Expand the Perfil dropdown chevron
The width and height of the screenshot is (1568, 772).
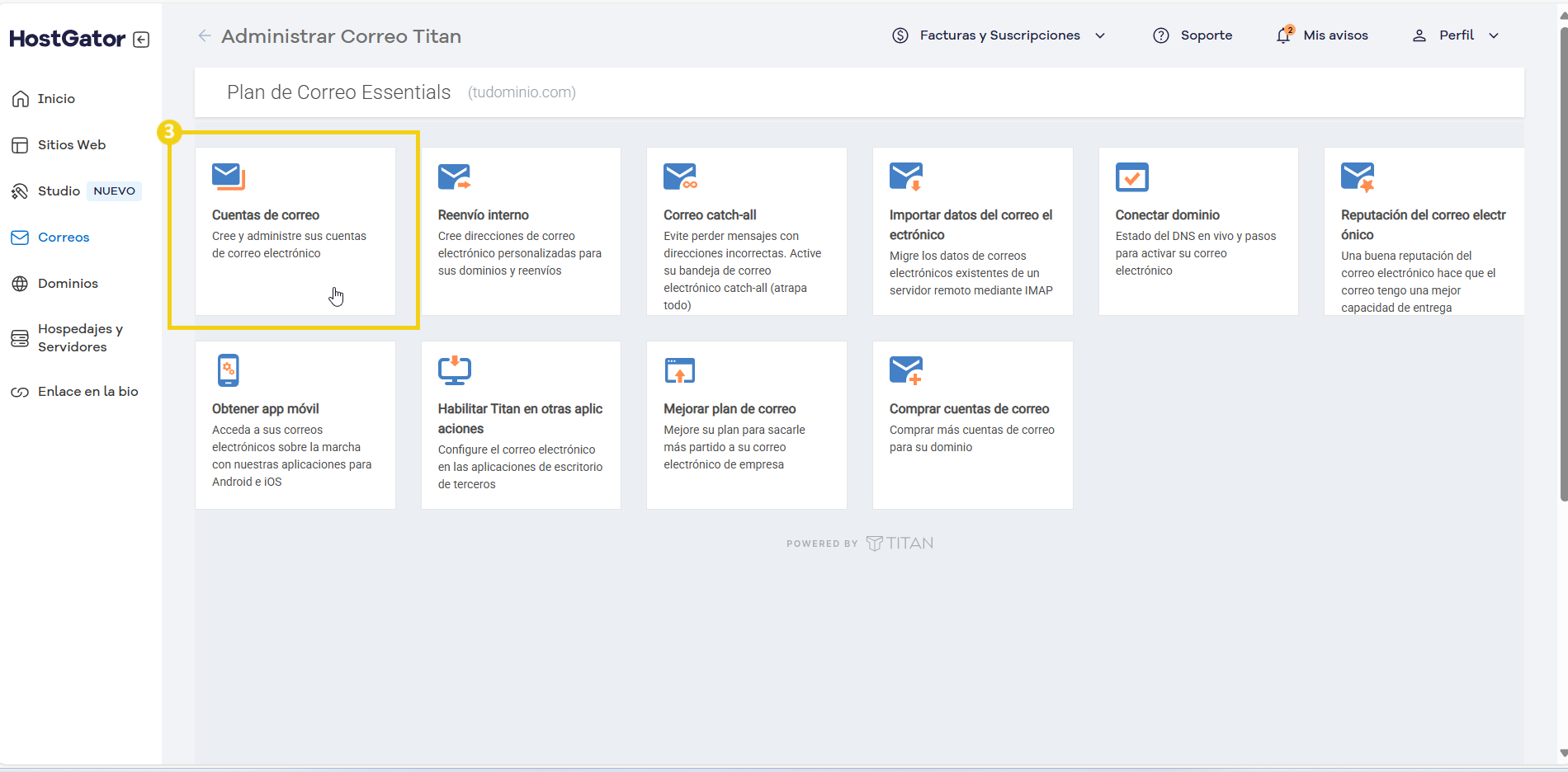coord(1494,35)
